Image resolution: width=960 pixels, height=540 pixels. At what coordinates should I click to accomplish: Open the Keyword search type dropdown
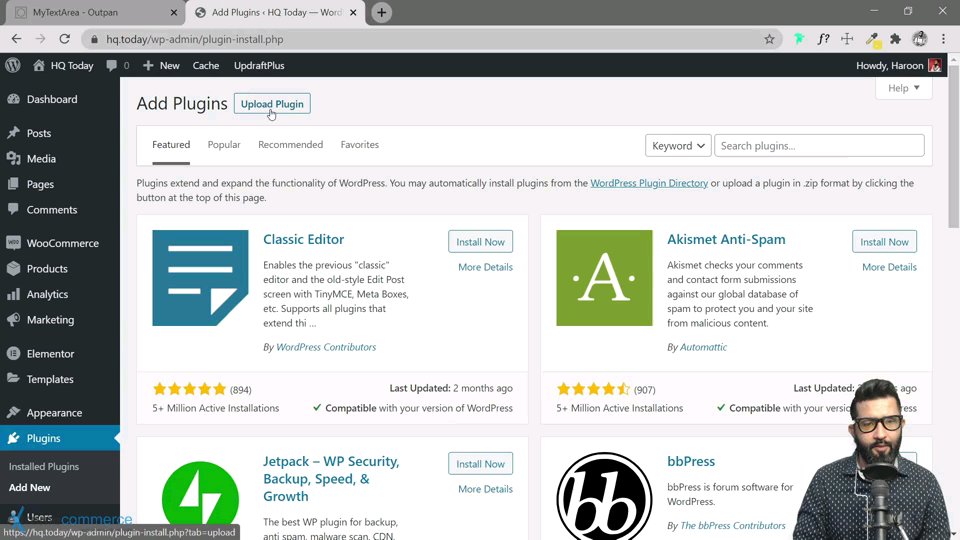click(678, 146)
